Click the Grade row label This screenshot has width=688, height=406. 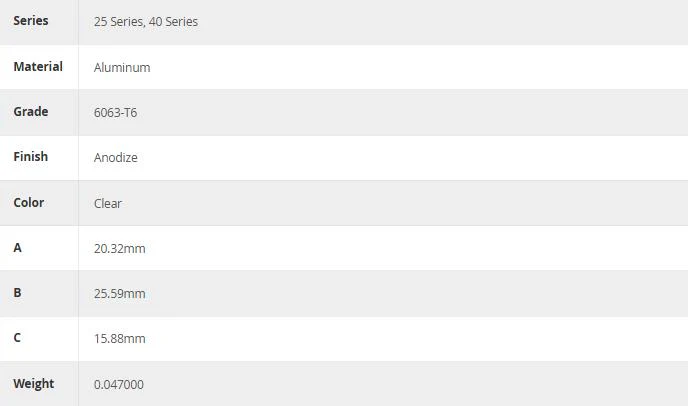click(31, 111)
